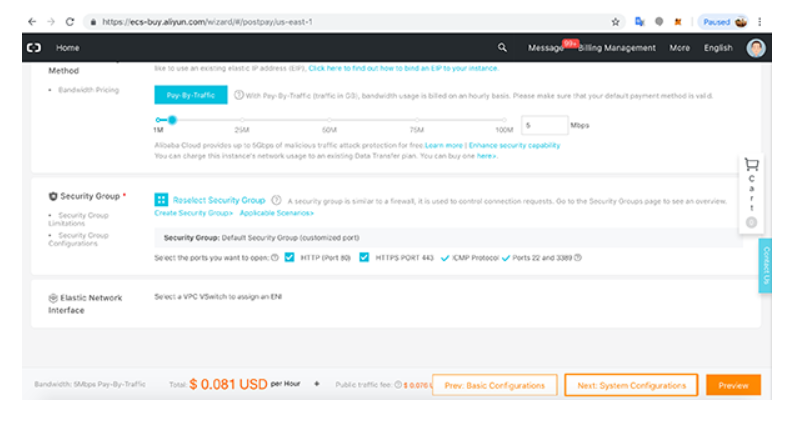Click the Alibaba Cloud logo icon
Viewport: 795px width, 428px height.
(x=34, y=48)
